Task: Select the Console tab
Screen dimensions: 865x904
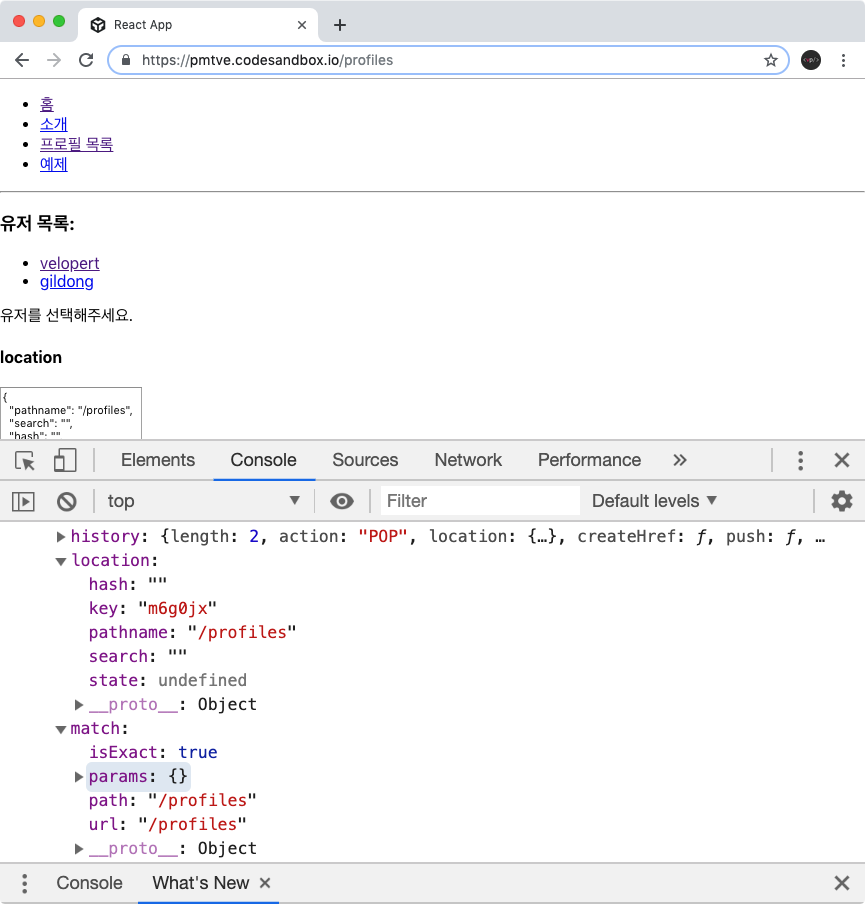Action: 264,460
